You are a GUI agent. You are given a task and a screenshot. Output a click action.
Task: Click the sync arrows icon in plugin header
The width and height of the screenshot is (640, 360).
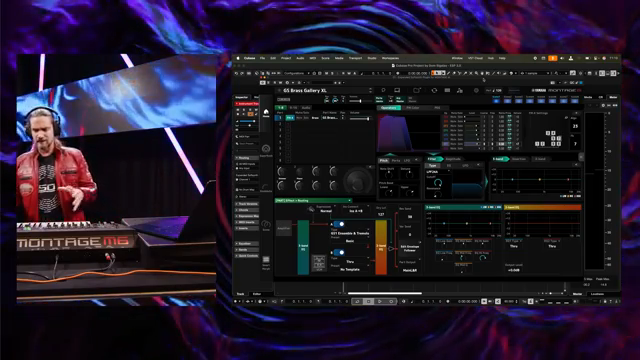(434, 90)
